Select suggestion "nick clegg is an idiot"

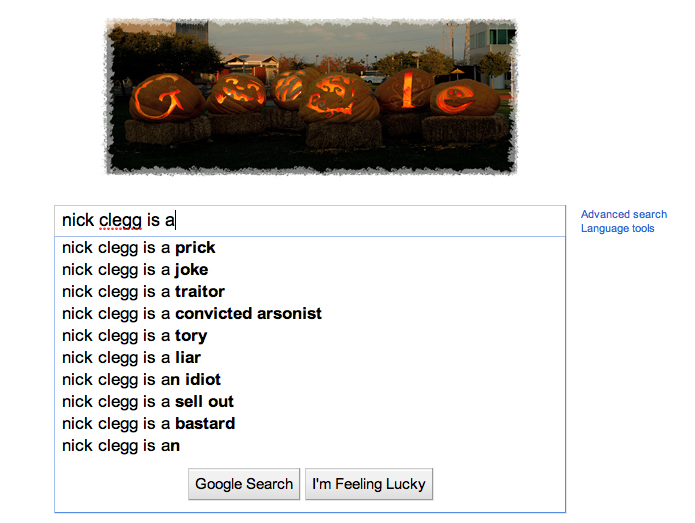[141, 380]
